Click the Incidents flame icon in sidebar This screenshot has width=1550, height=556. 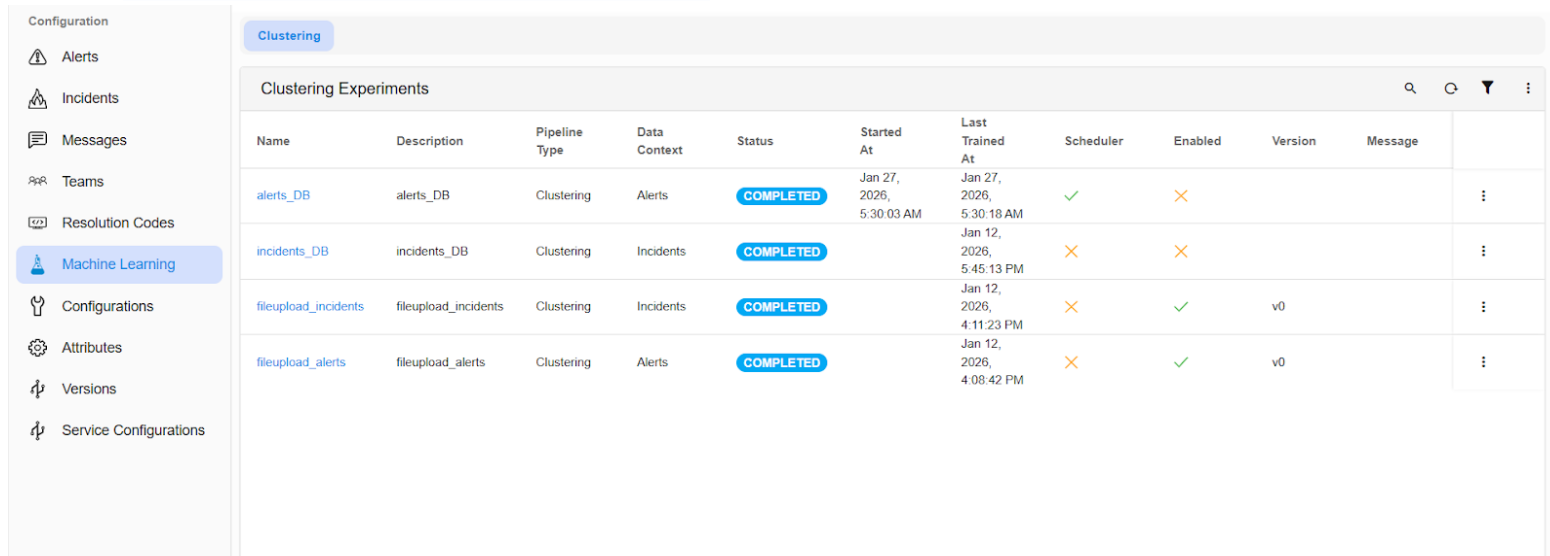click(38, 99)
